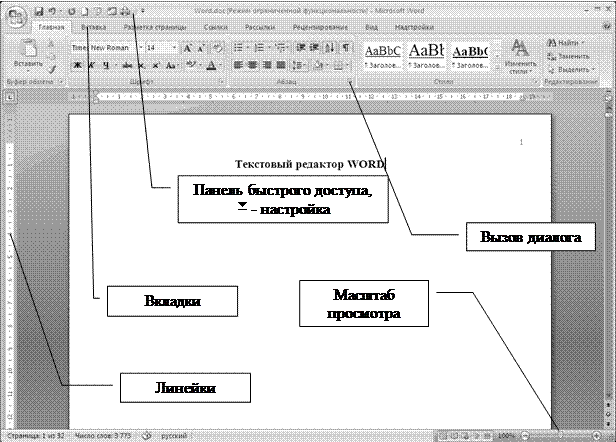Click the Найти find button

(566, 43)
